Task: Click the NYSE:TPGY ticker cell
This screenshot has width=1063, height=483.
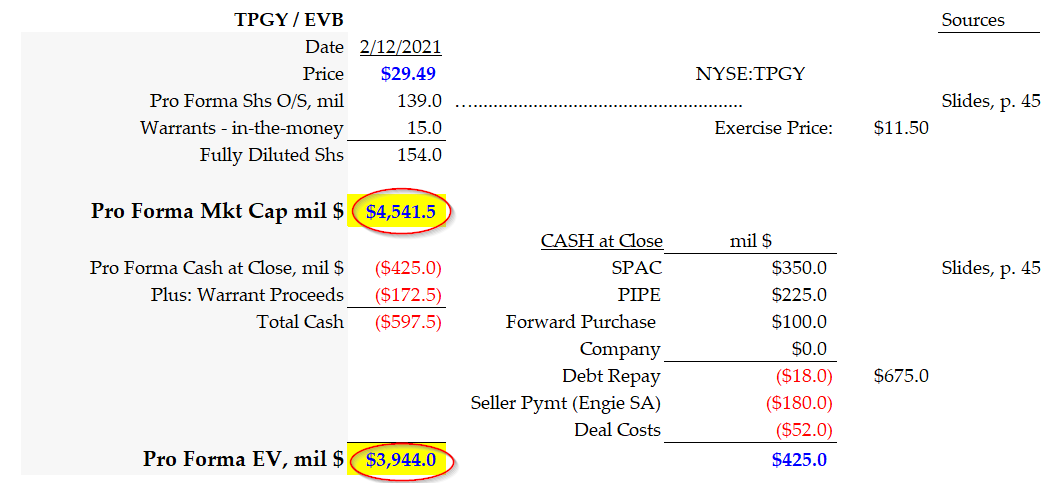Action: [x=750, y=74]
